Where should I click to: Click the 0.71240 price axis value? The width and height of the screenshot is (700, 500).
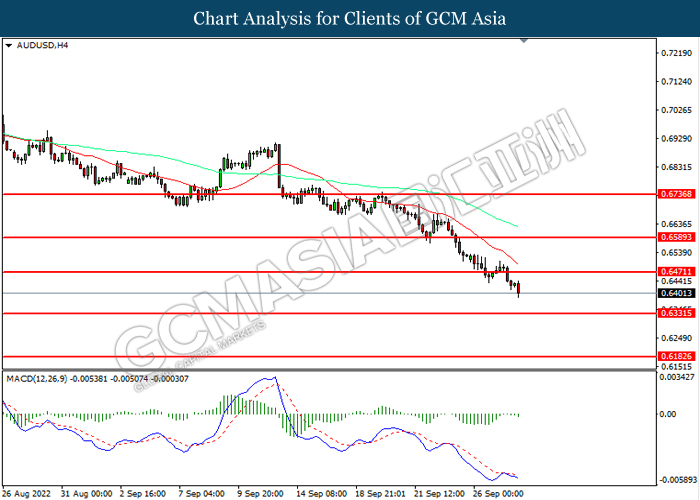677,82
